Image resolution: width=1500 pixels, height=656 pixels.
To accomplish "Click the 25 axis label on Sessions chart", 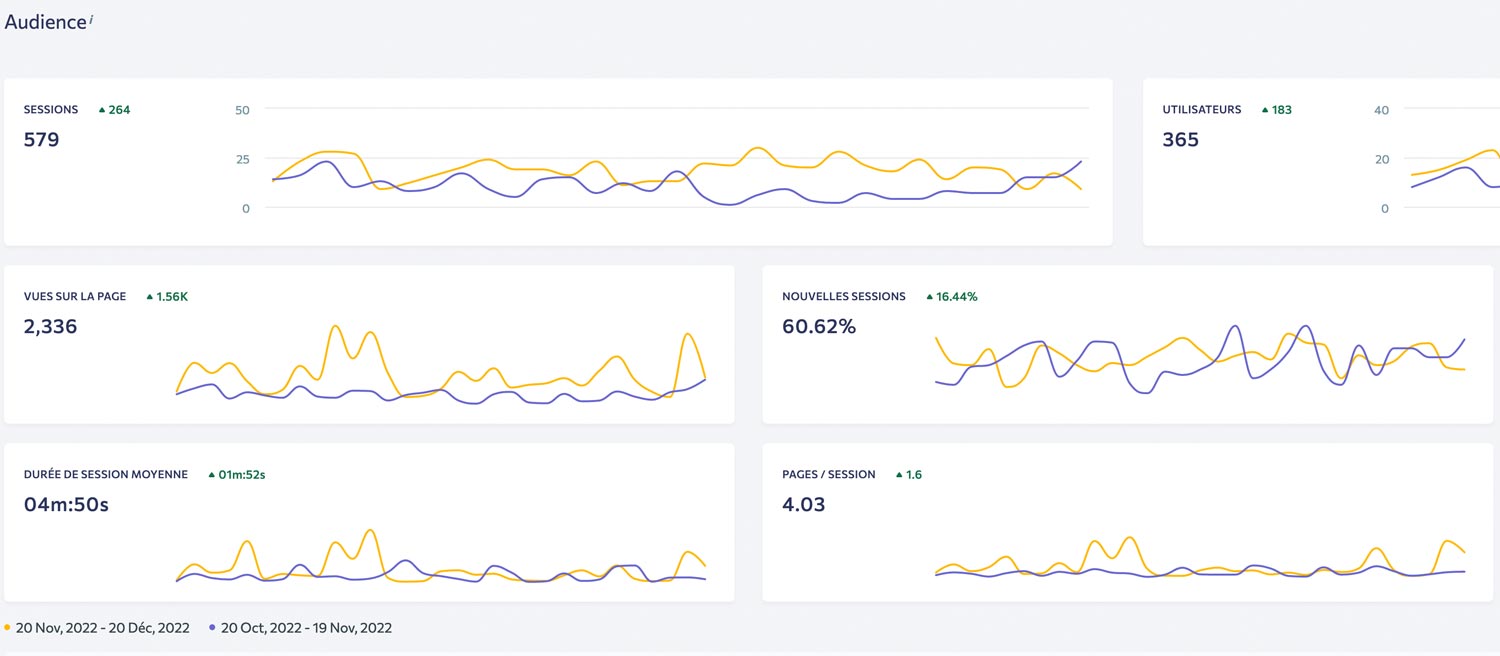I will pyautogui.click(x=242, y=159).
